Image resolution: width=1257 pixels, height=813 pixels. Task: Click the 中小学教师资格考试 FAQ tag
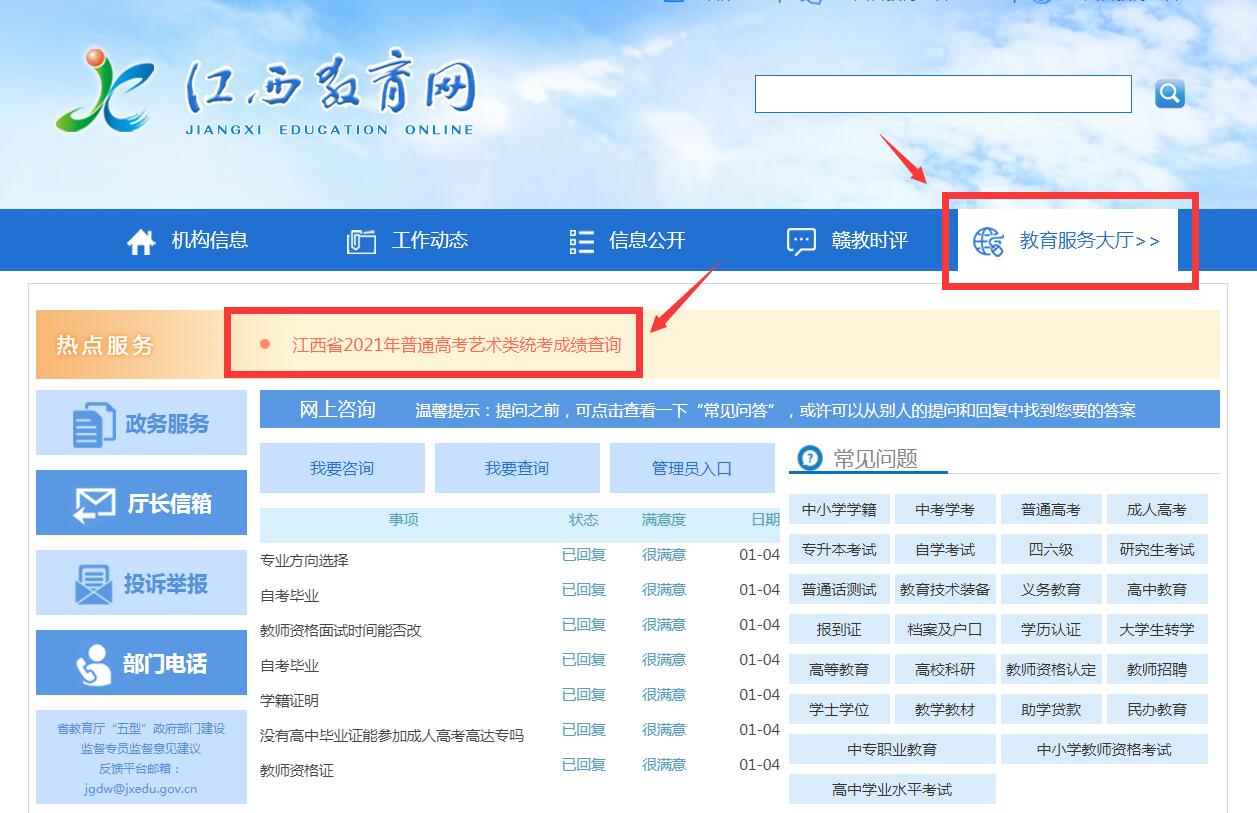[x=1104, y=749]
